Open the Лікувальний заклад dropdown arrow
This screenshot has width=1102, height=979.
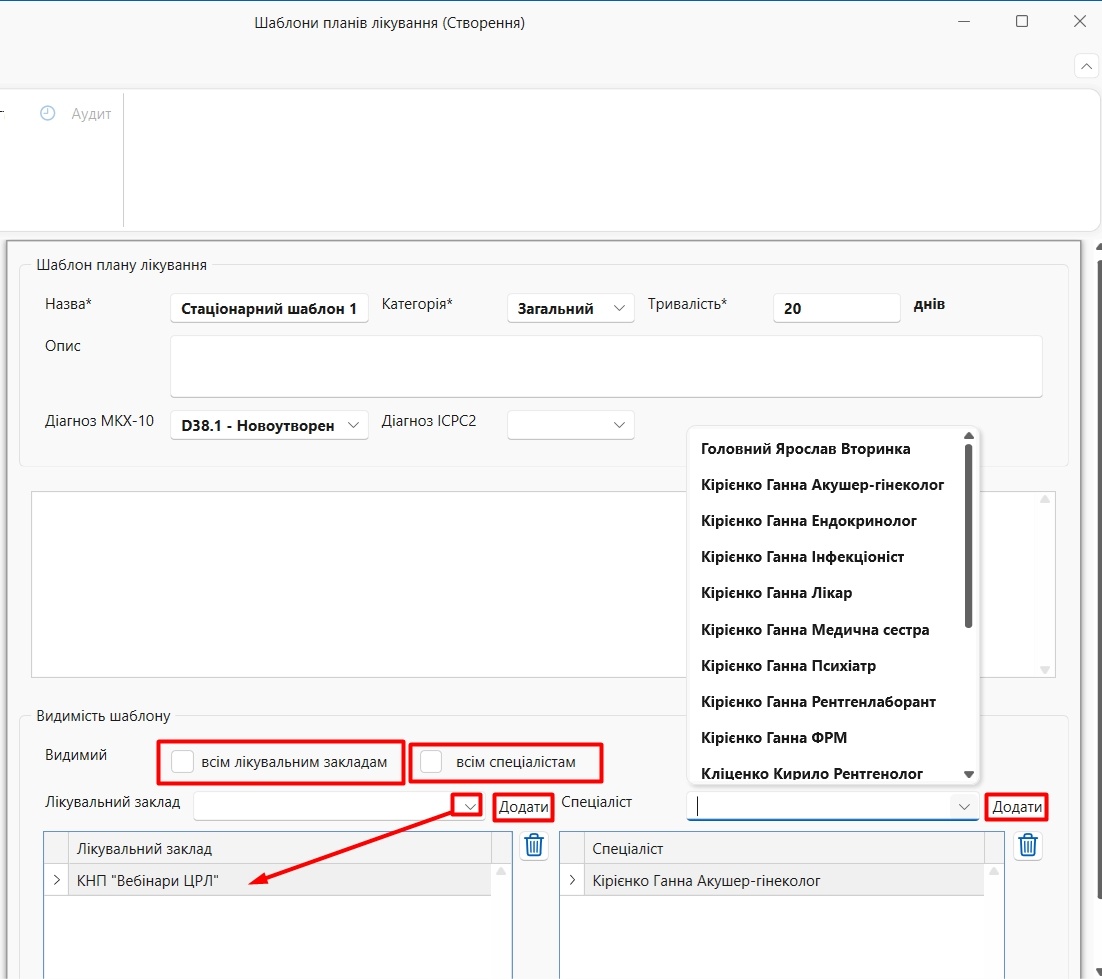coord(469,806)
